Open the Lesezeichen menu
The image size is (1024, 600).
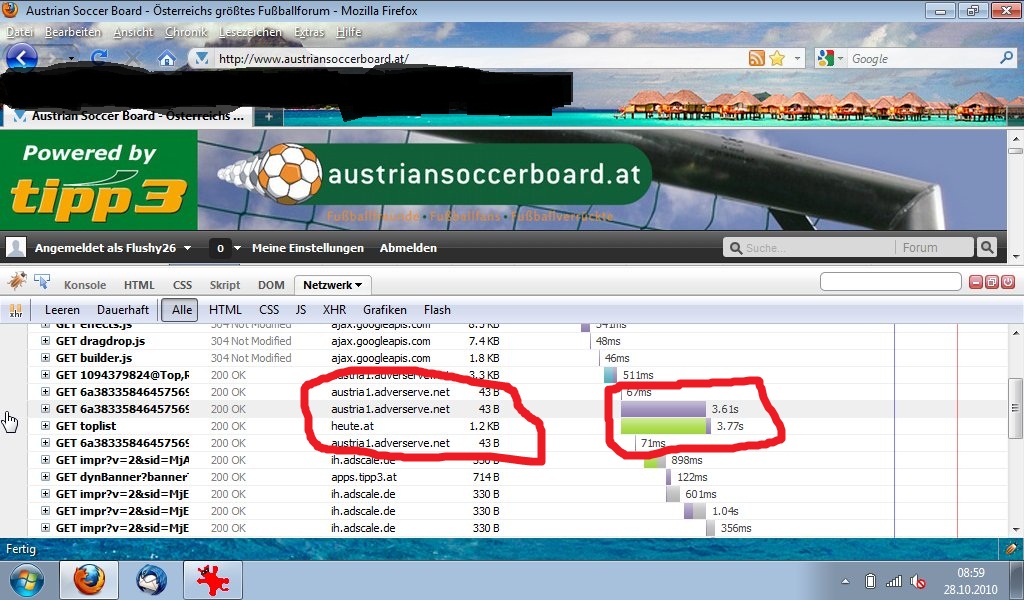[x=250, y=32]
